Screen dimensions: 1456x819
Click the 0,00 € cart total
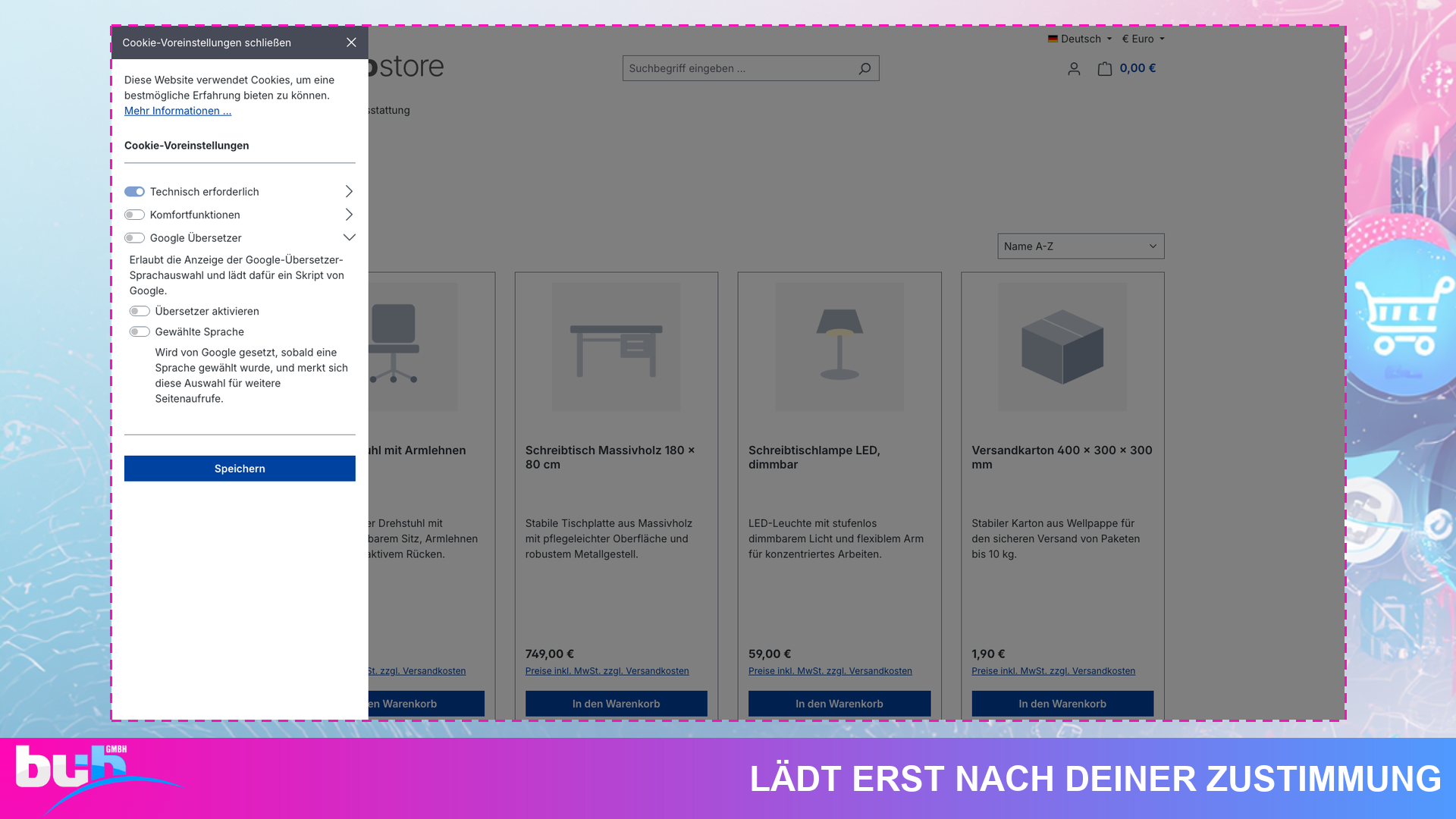pyautogui.click(x=1138, y=68)
